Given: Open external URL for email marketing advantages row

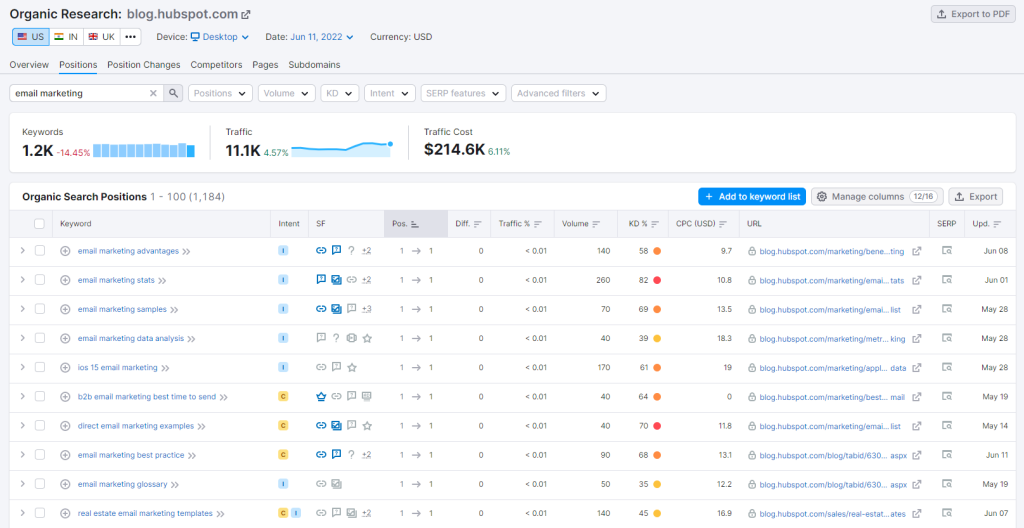Looking at the screenshot, I should pyautogui.click(x=917, y=251).
